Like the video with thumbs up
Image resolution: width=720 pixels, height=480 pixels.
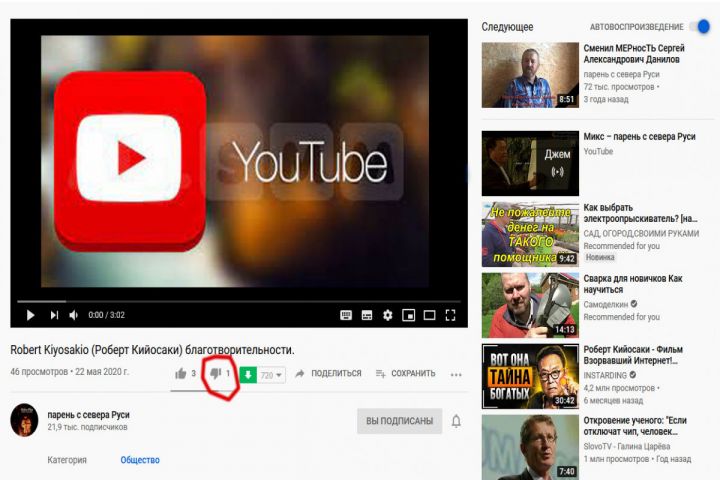pyautogui.click(x=181, y=374)
